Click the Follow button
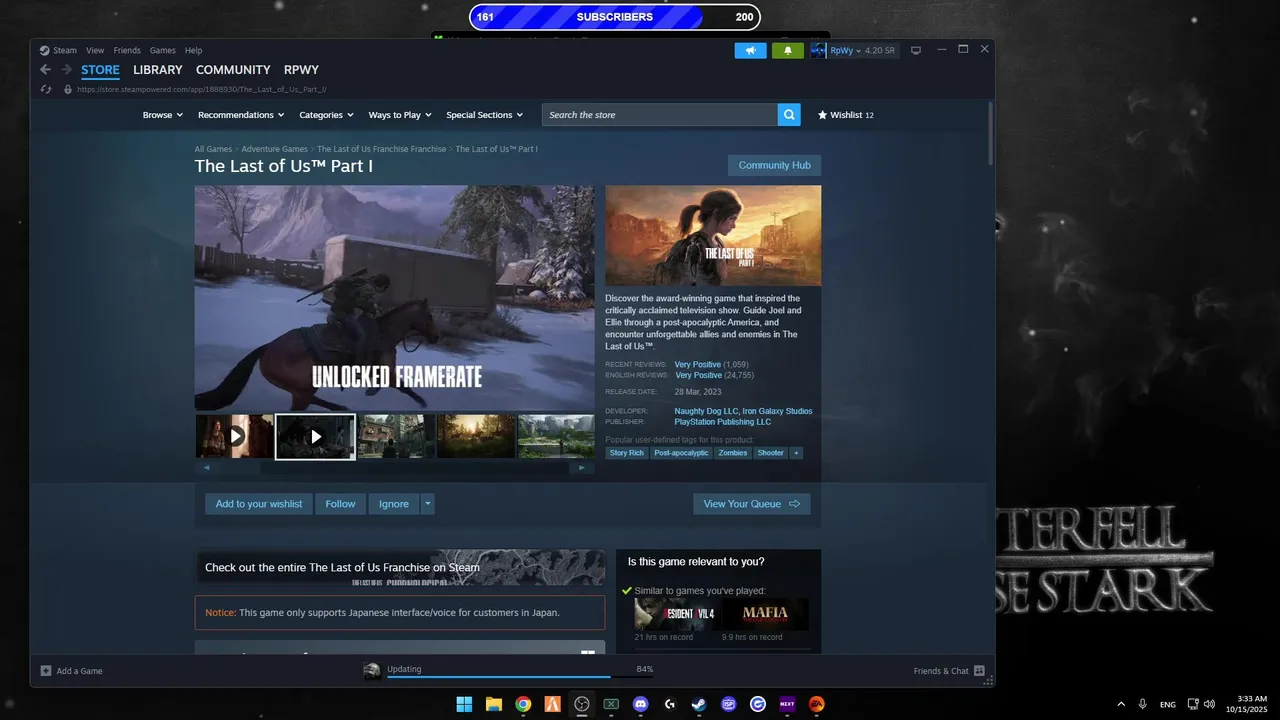Image resolution: width=1280 pixels, height=720 pixels. pos(340,504)
